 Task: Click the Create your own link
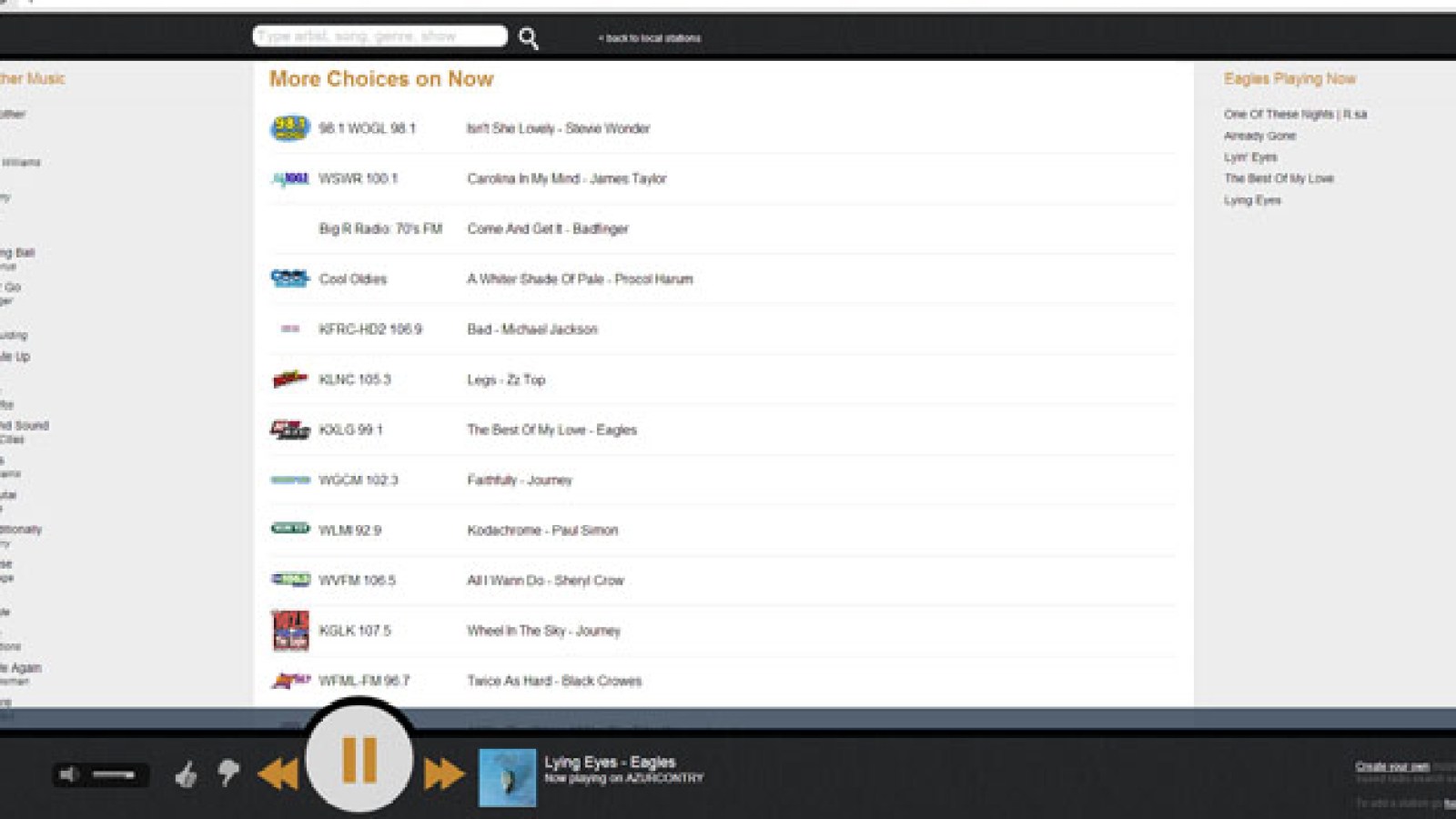(1391, 766)
